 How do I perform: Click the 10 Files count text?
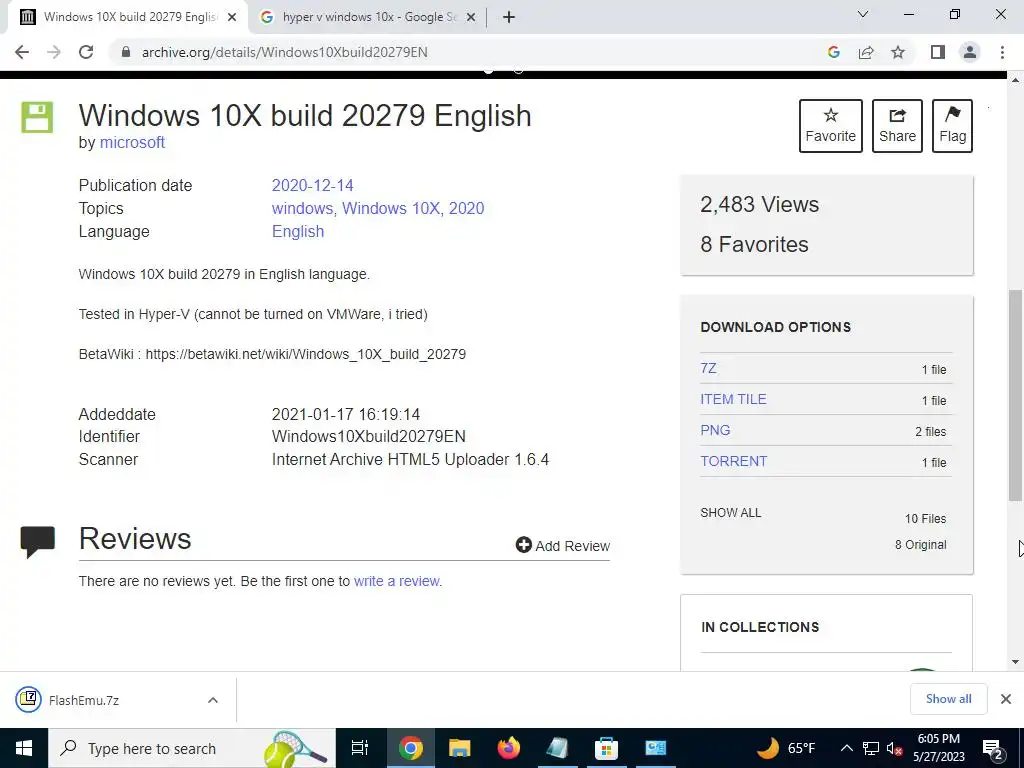click(925, 519)
